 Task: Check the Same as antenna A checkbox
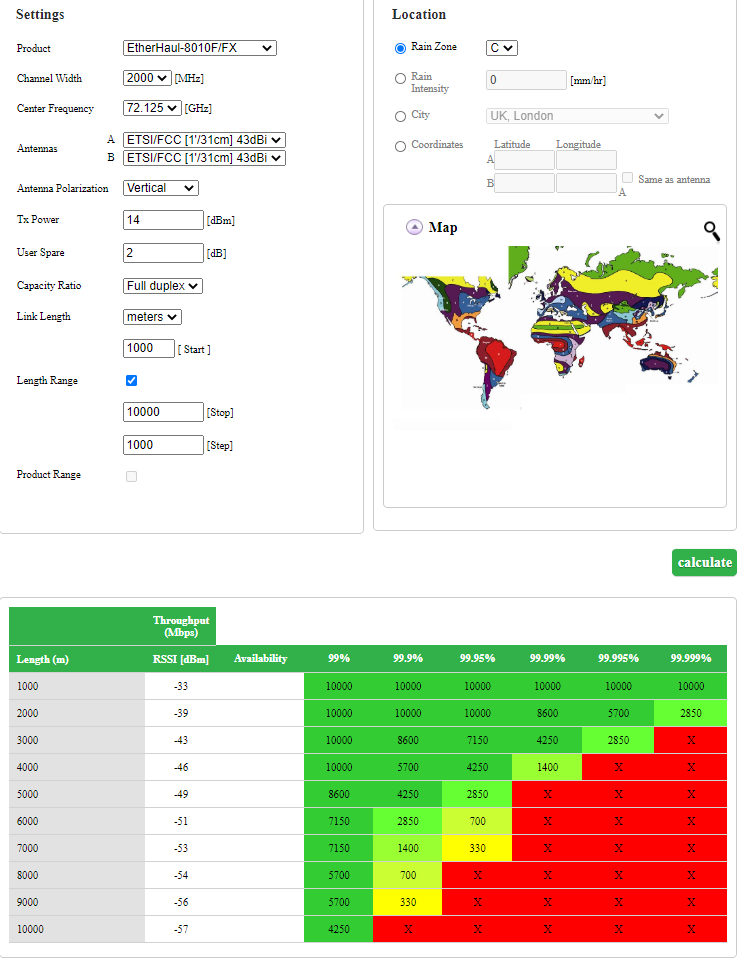click(x=627, y=177)
